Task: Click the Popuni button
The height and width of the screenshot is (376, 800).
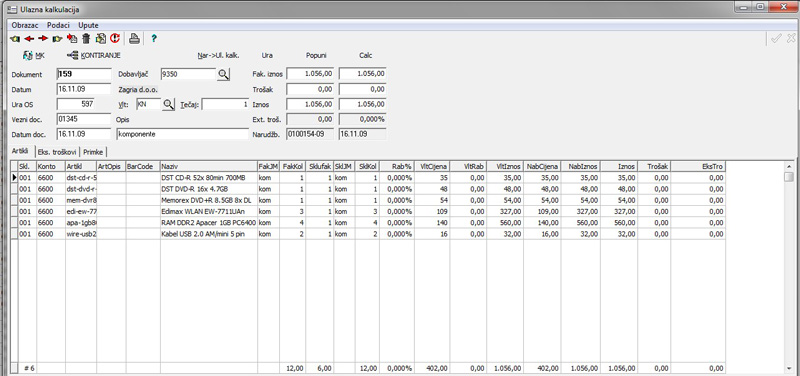Action: point(316,56)
